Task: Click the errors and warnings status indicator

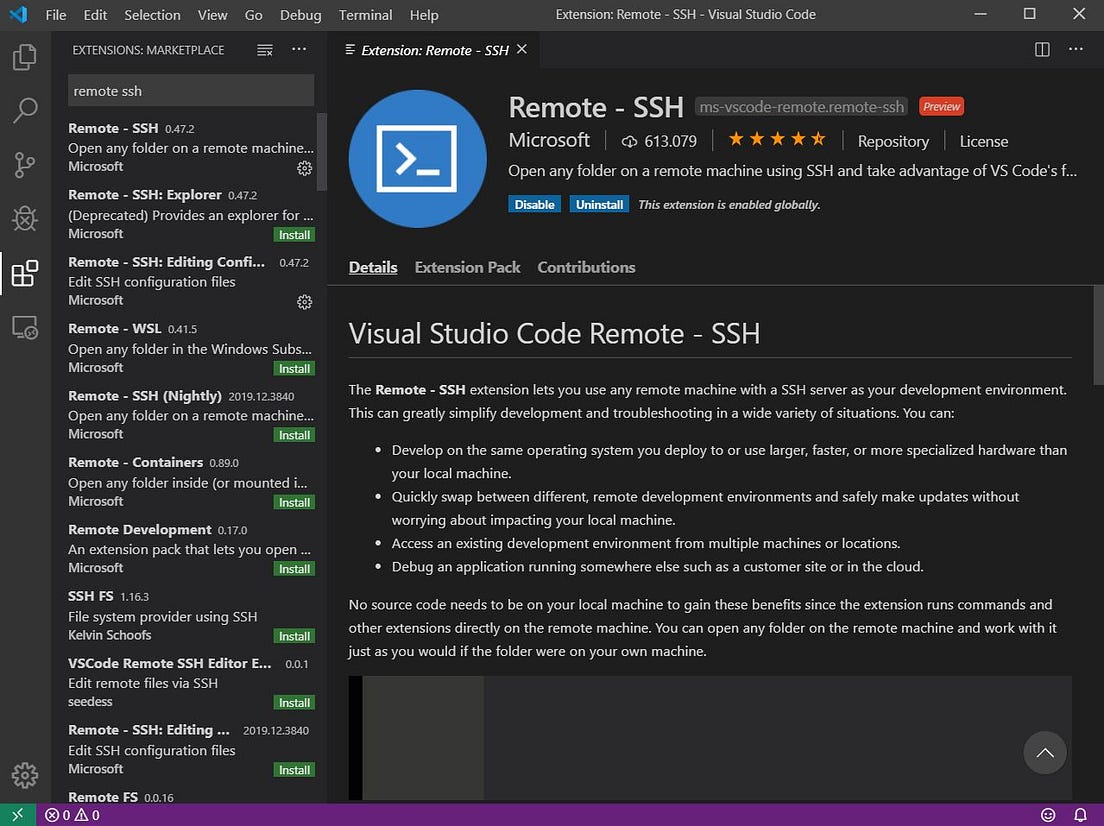Action: [x=68, y=815]
